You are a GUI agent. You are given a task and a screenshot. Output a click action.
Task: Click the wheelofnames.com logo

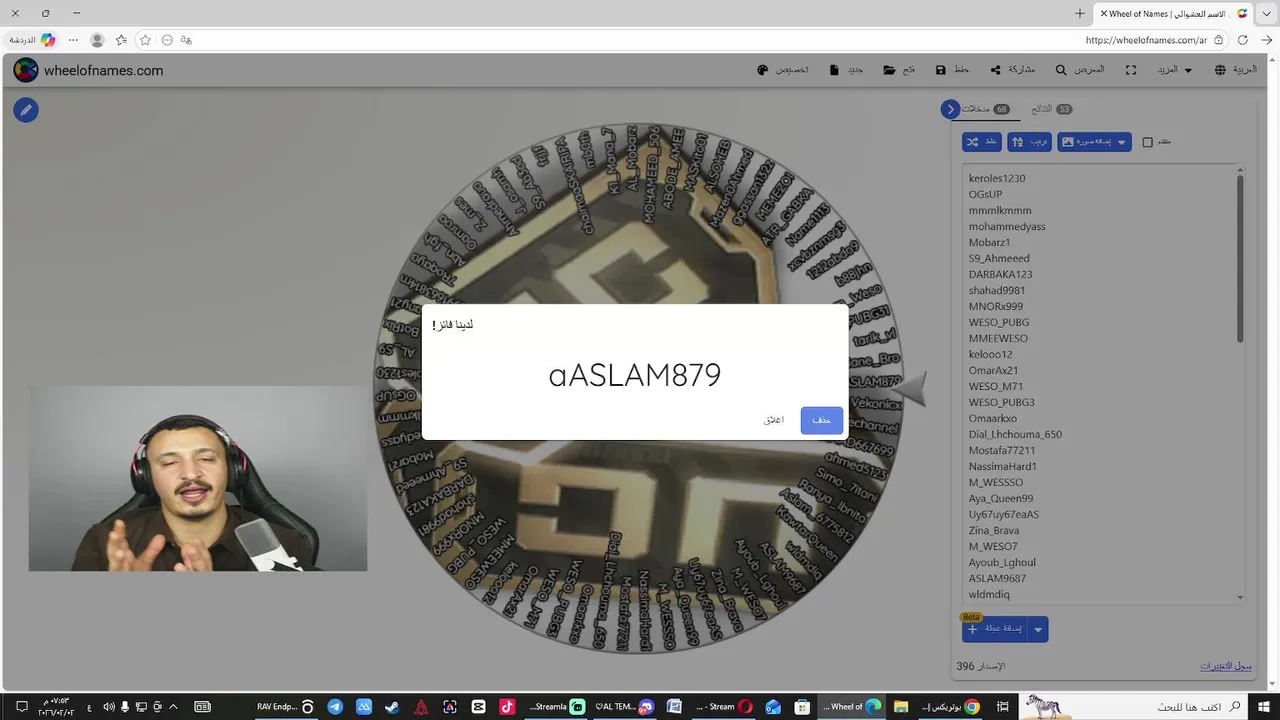pyautogui.click(x=88, y=70)
